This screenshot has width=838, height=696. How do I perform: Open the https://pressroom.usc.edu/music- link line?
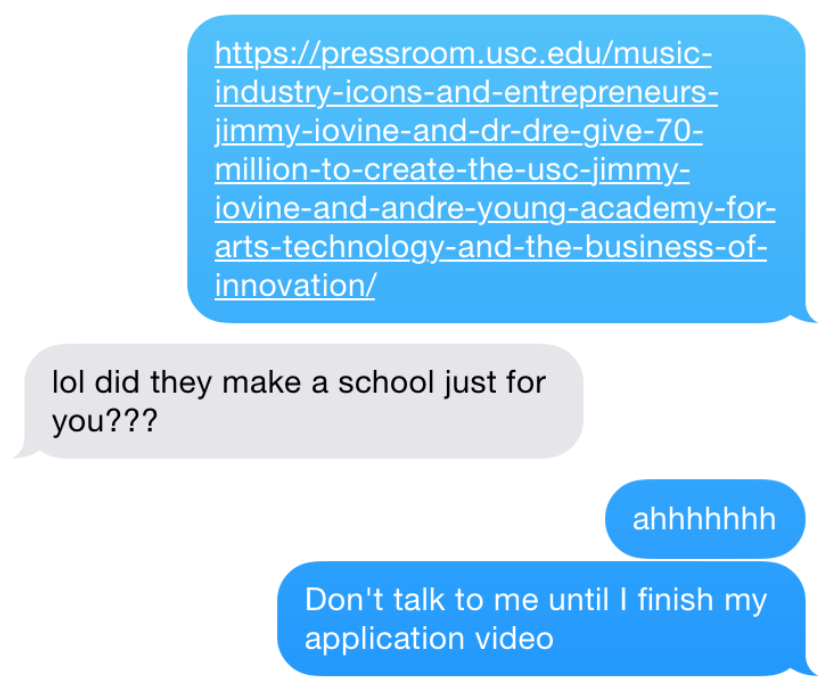(x=463, y=54)
